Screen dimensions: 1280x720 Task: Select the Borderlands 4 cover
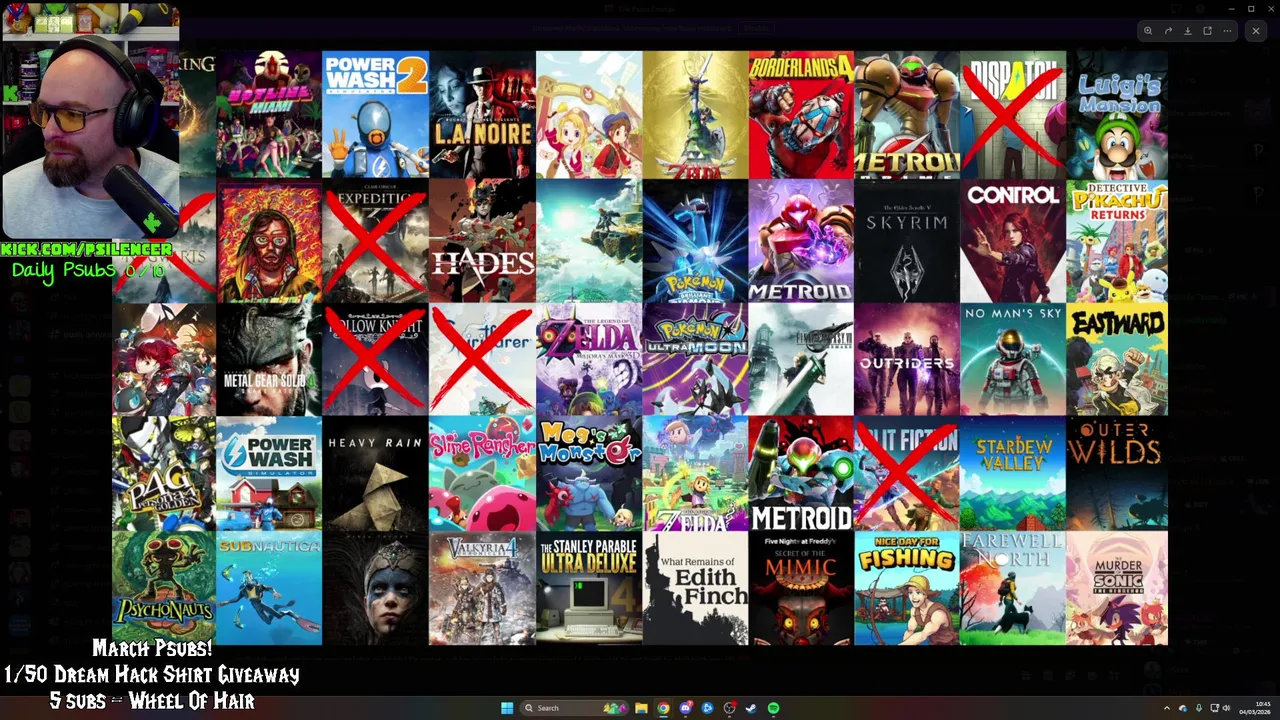point(801,115)
